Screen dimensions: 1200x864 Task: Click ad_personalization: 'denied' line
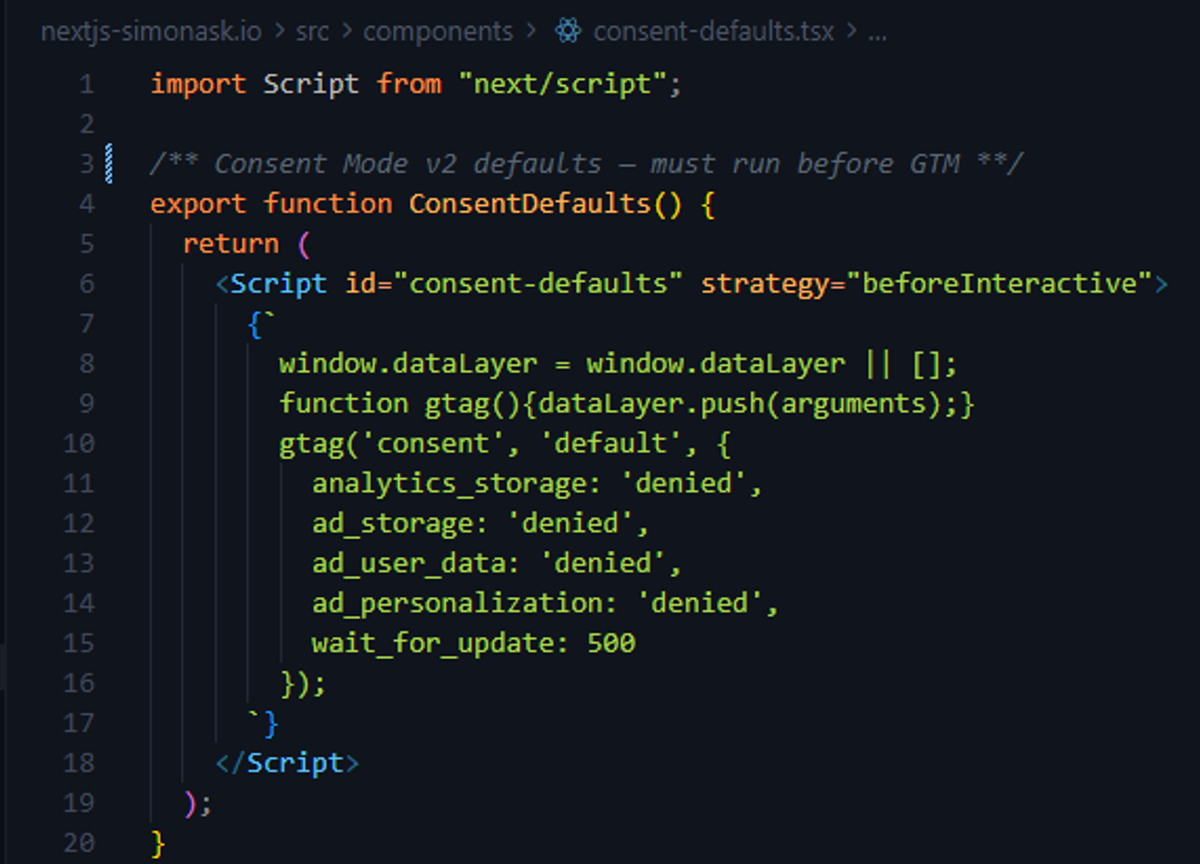pos(545,604)
